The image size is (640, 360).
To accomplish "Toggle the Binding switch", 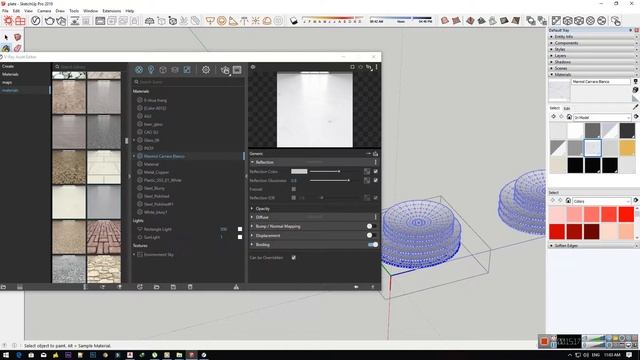I will click(372, 244).
